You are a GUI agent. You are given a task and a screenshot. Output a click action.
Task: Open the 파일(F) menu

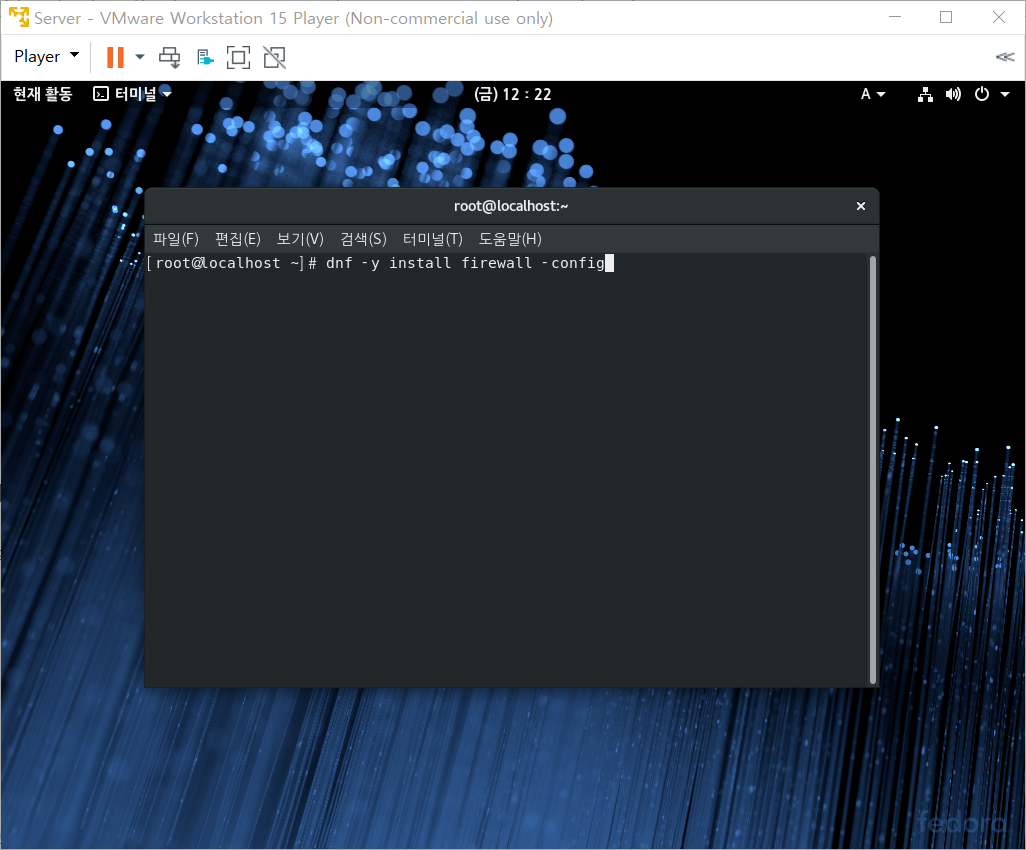coord(175,239)
